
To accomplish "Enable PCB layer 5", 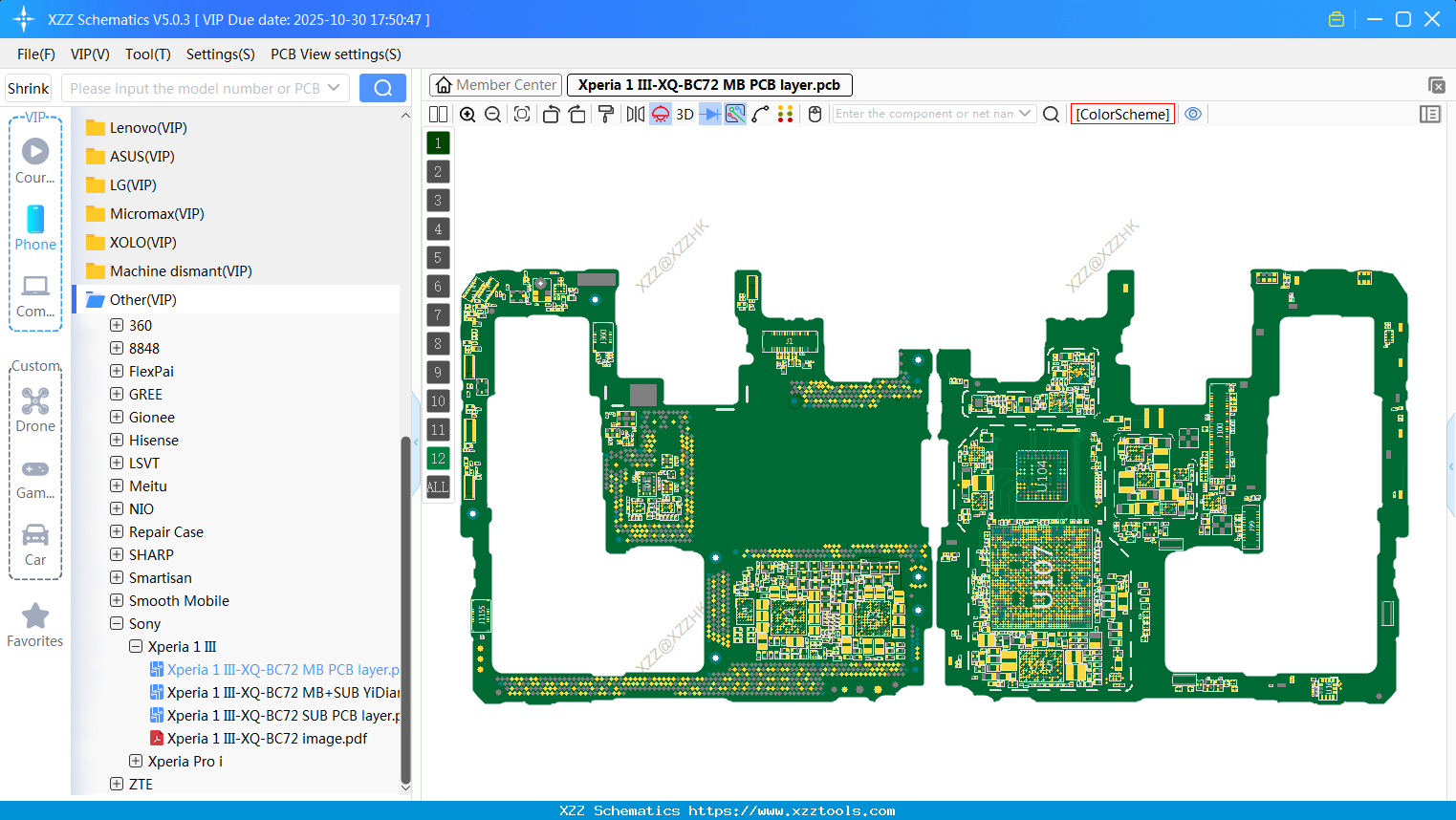I will click(437, 257).
